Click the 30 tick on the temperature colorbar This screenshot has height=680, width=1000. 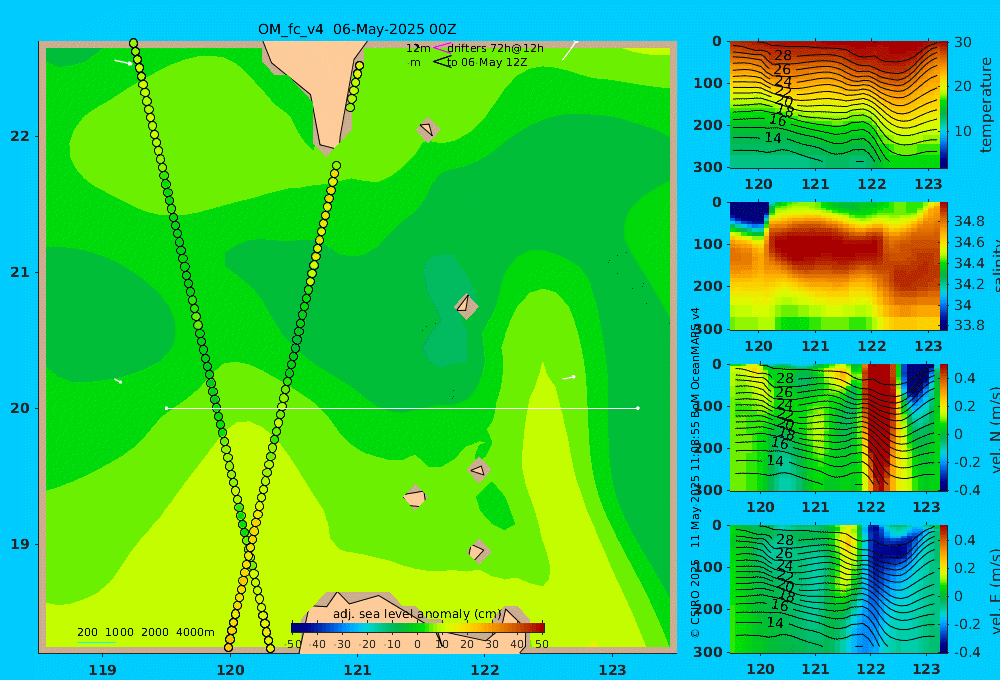click(x=962, y=42)
